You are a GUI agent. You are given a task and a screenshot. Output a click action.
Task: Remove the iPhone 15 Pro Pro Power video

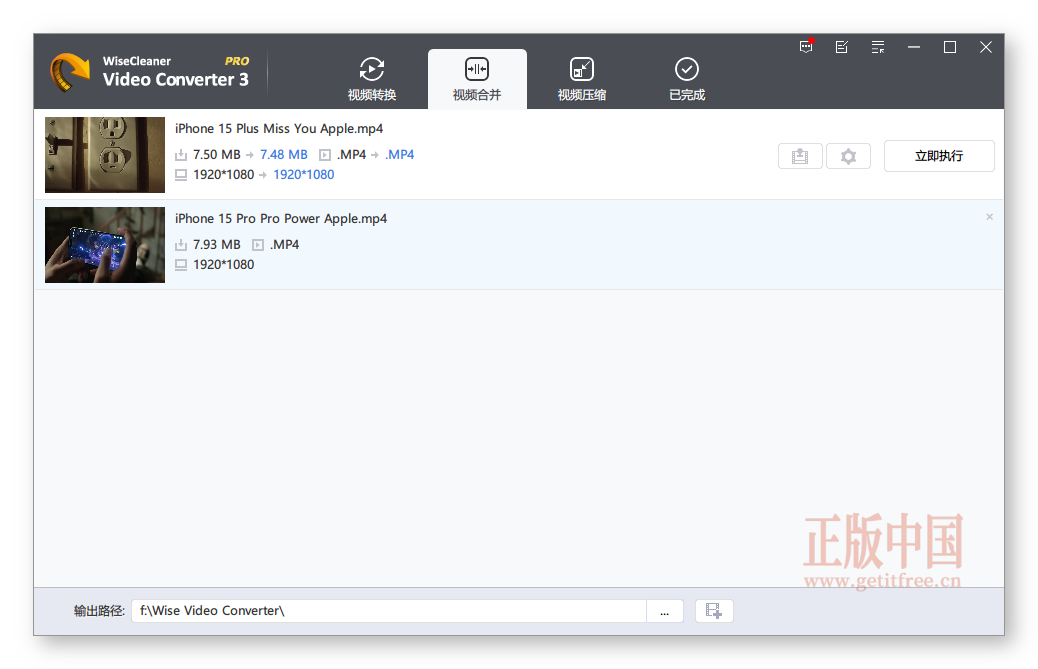[x=990, y=217]
